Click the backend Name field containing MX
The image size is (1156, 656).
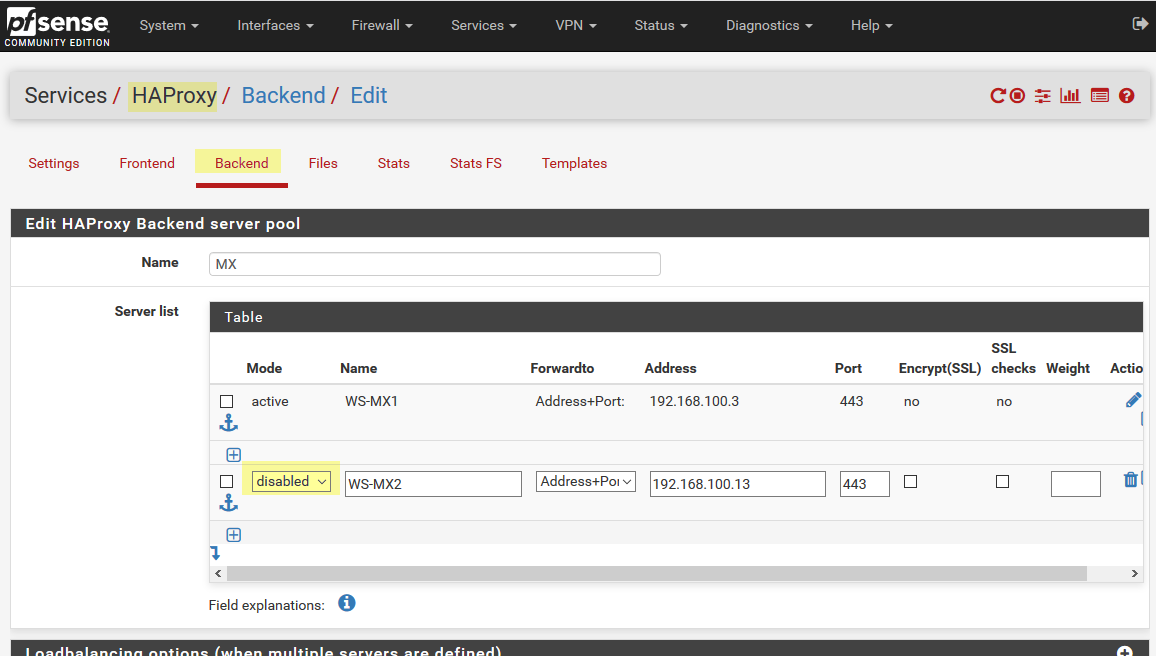point(435,264)
